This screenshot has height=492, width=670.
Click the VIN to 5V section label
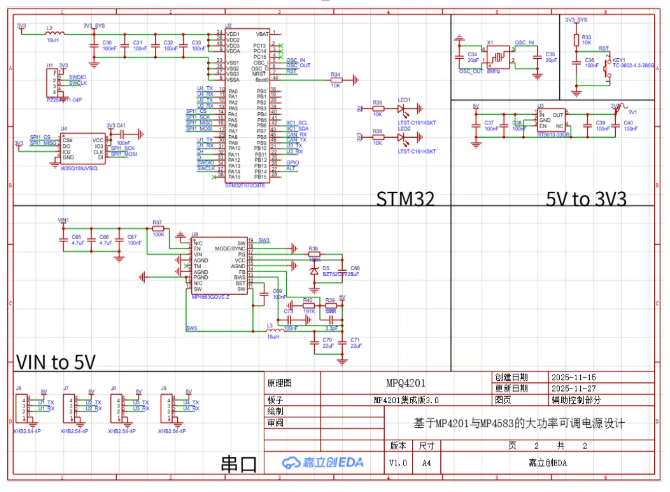pyautogui.click(x=56, y=361)
